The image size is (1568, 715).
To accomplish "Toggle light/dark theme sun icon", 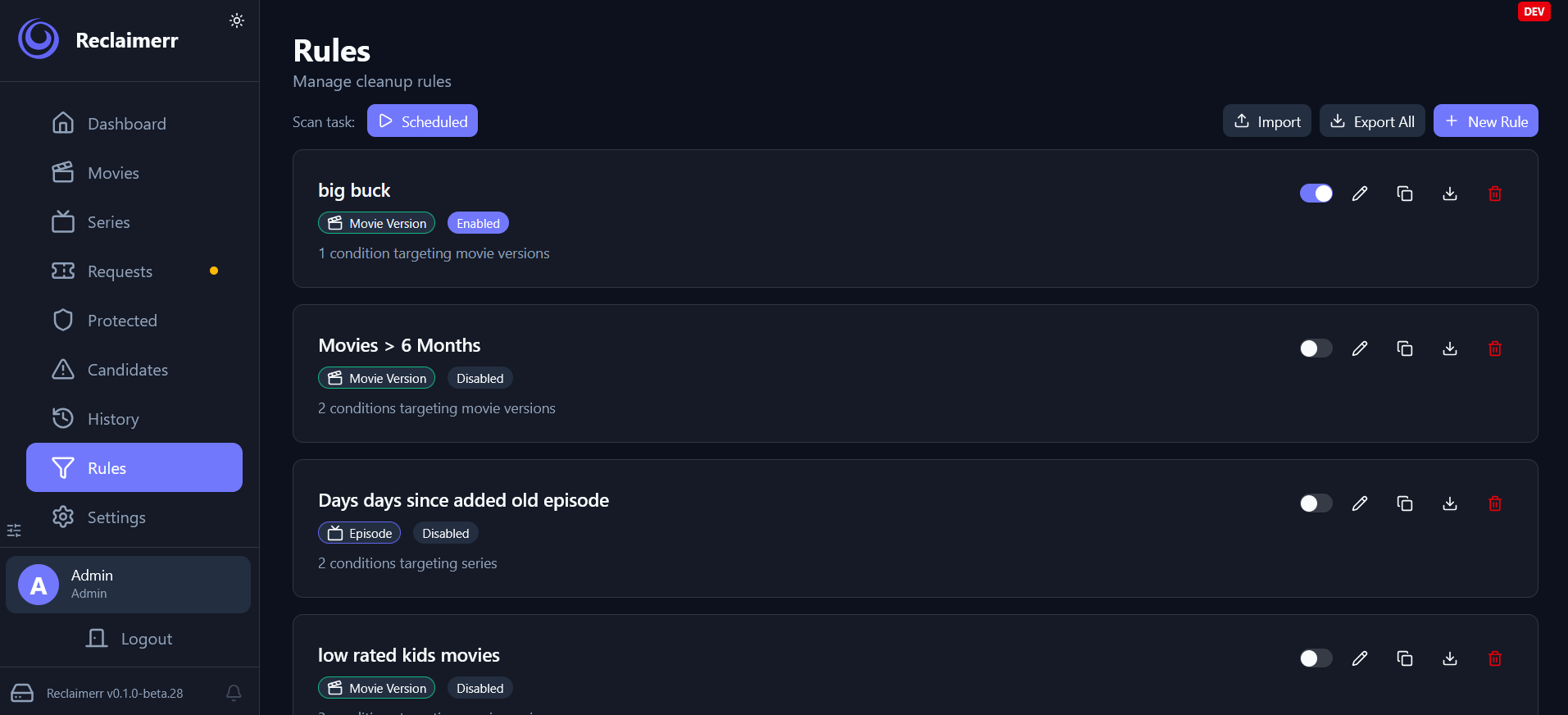I will point(237,20).
